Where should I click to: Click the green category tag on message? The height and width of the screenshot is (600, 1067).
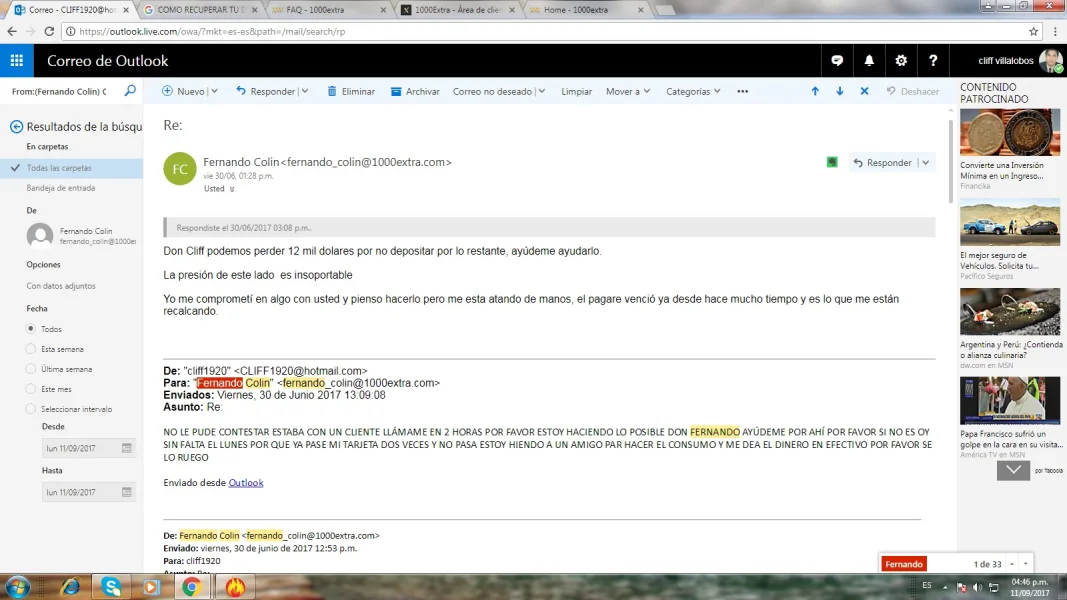pos(832,162)
